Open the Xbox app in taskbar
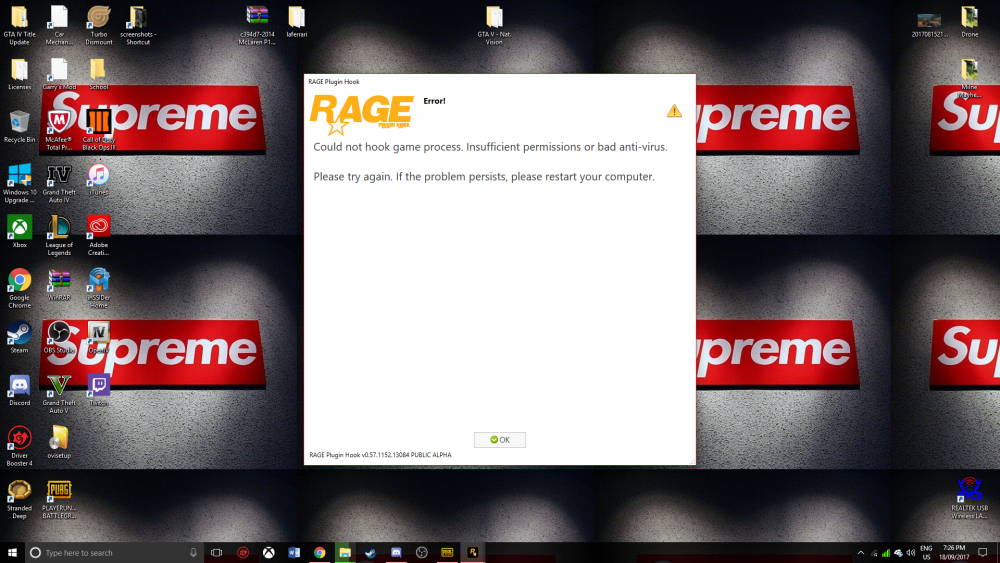The height and width of the screenshot is (563, 1000). 268,552
